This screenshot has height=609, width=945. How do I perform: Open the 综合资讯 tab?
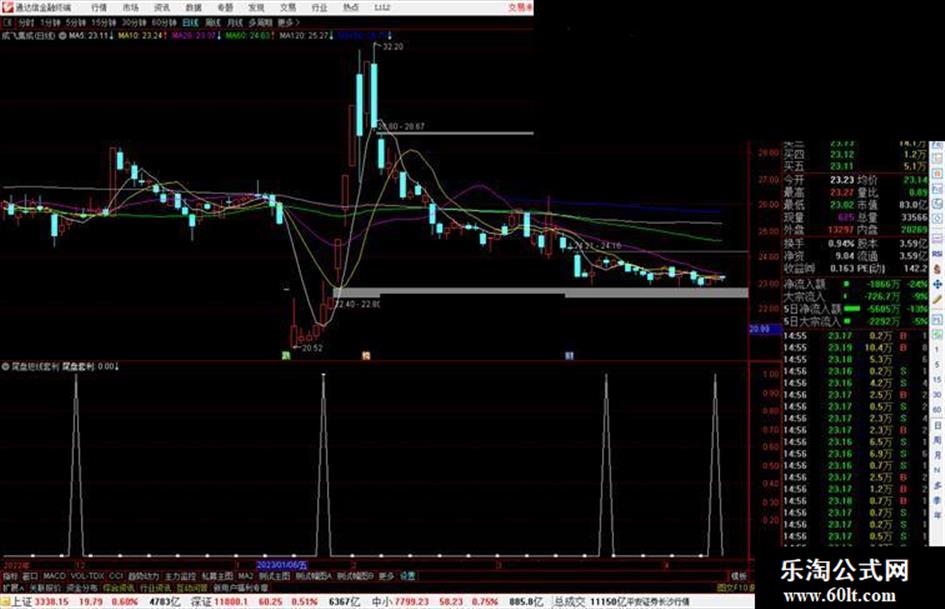tap(119, 587)
